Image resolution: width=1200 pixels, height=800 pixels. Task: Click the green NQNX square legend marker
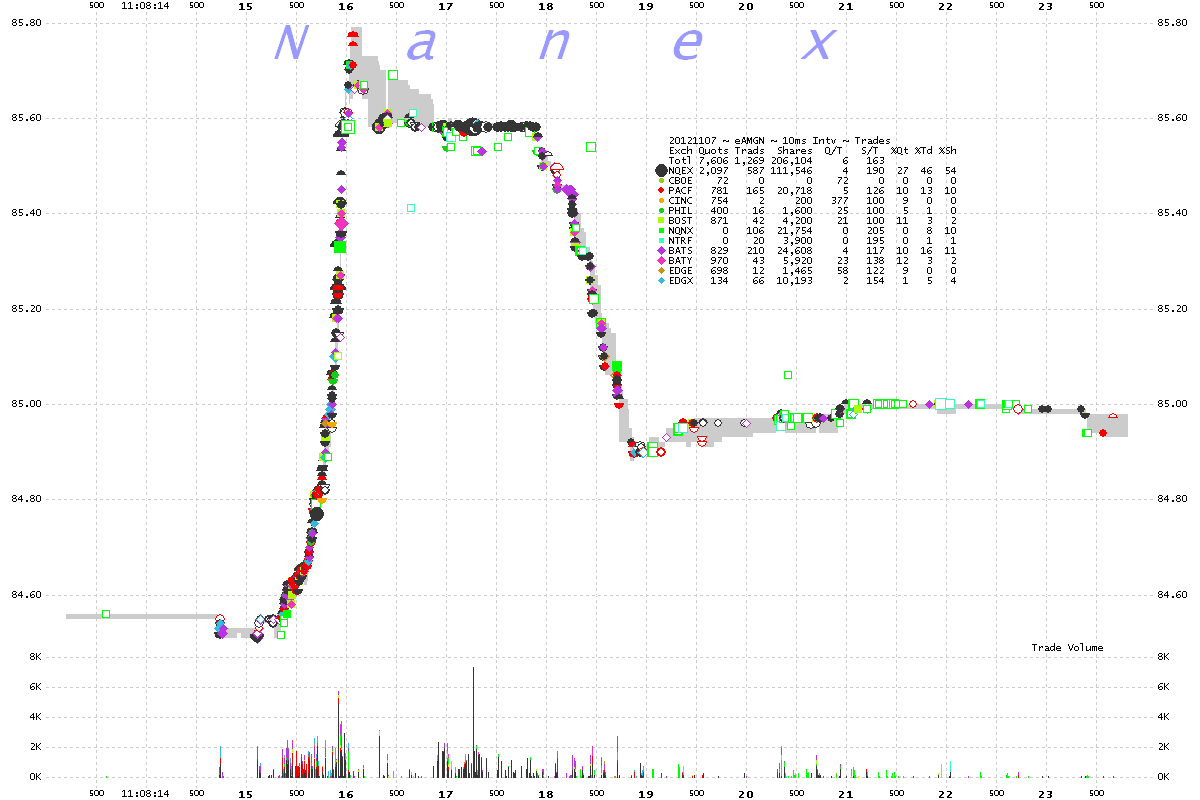[x=660, y=230]
